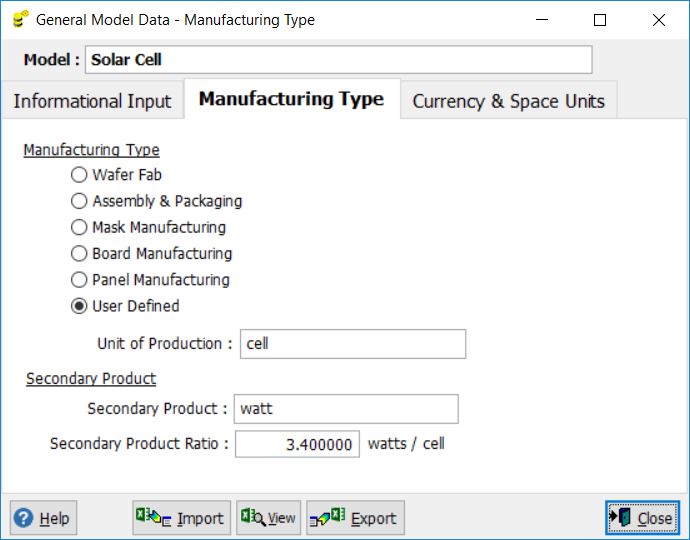Switch to the Informational Input tab
690x540 pixels.
click(x=92, y=100)
